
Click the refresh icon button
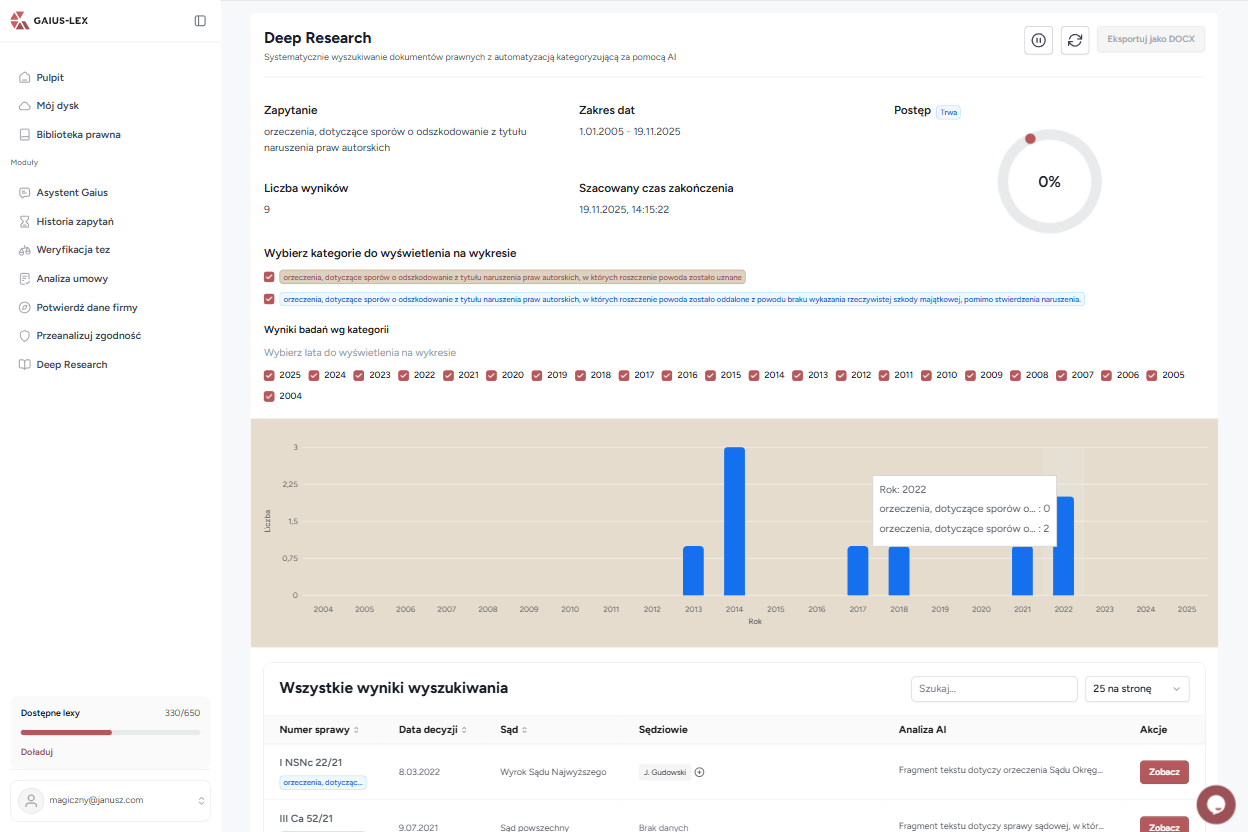(x=1075, y=40)
